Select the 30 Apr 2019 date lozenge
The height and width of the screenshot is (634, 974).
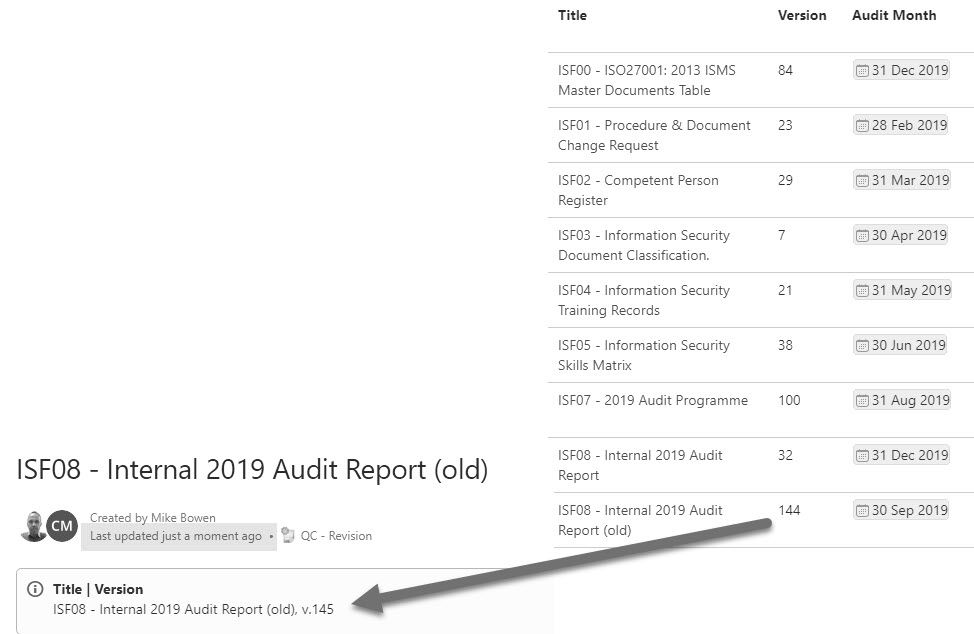(x=901, y=235)
